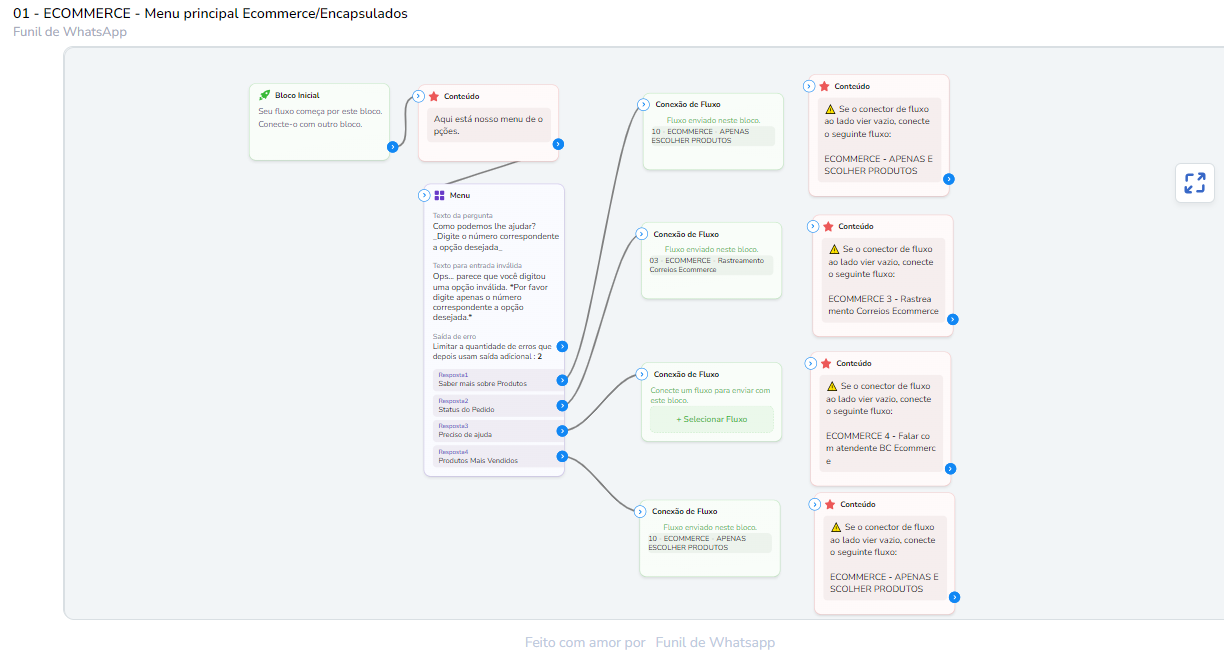
Task: Expand flow canvas to fullscreen
Action: click(1194, 183)
